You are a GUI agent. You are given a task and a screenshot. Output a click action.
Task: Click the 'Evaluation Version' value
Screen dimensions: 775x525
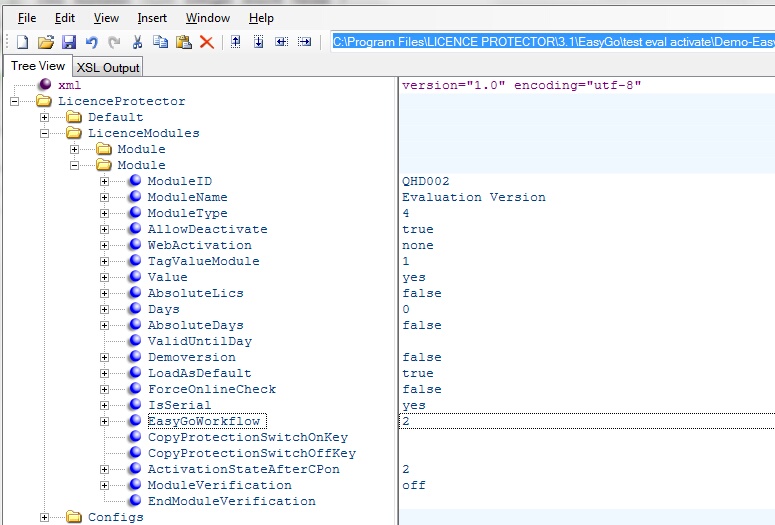pos(474,197)
